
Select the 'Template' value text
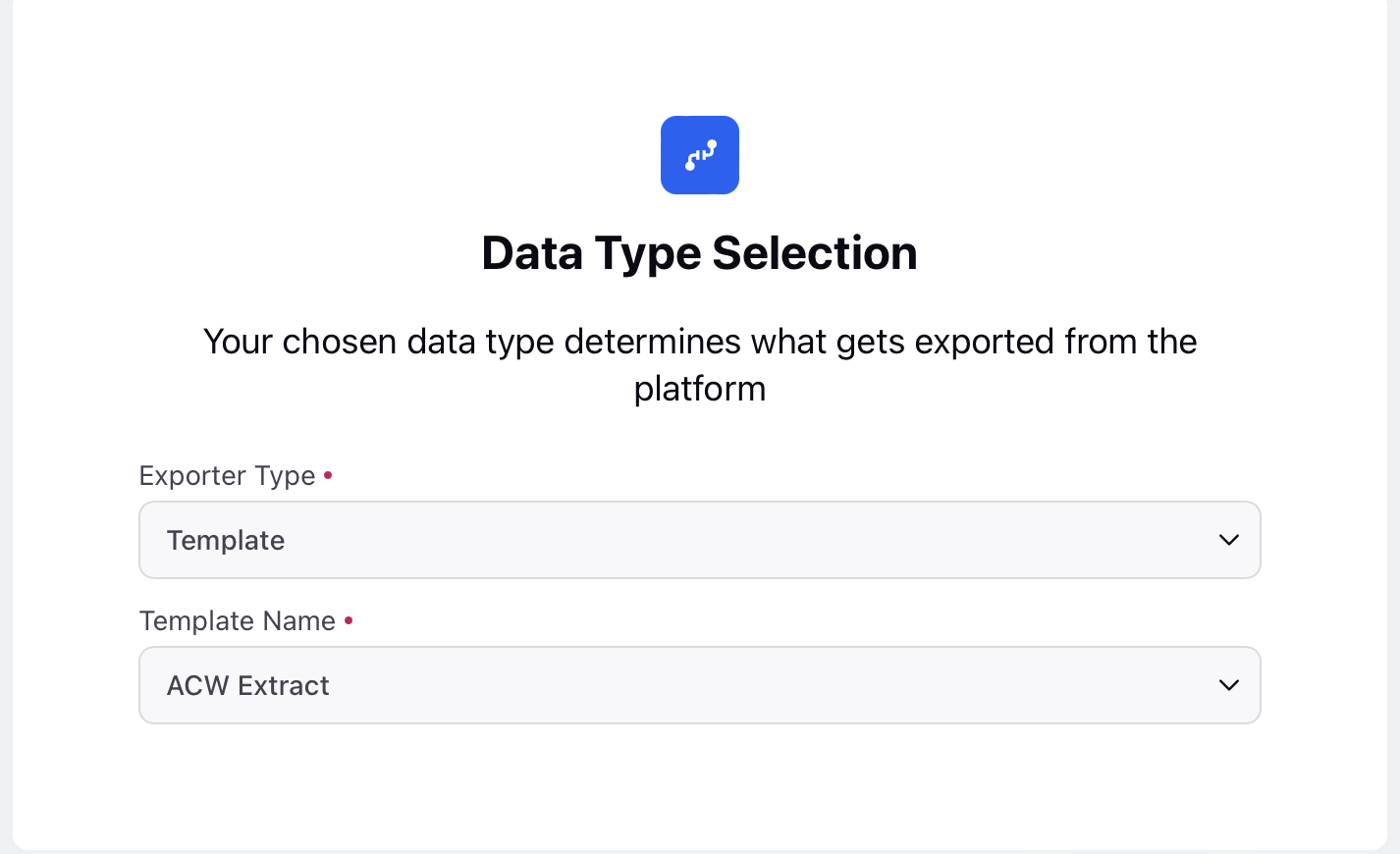click(226, 541)
